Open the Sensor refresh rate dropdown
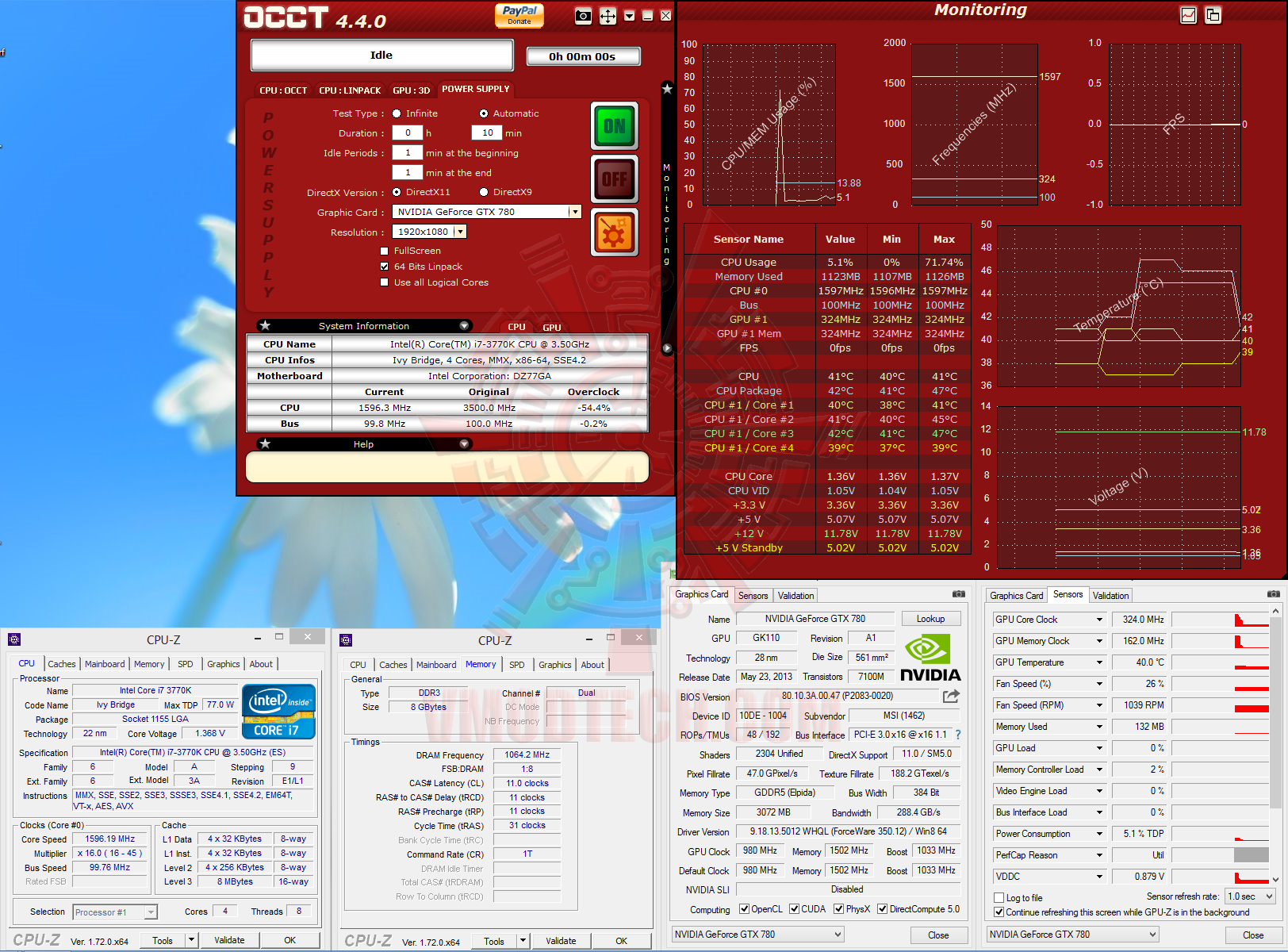Screen dimensions: 1288x952 click(x=1250, y=896)
